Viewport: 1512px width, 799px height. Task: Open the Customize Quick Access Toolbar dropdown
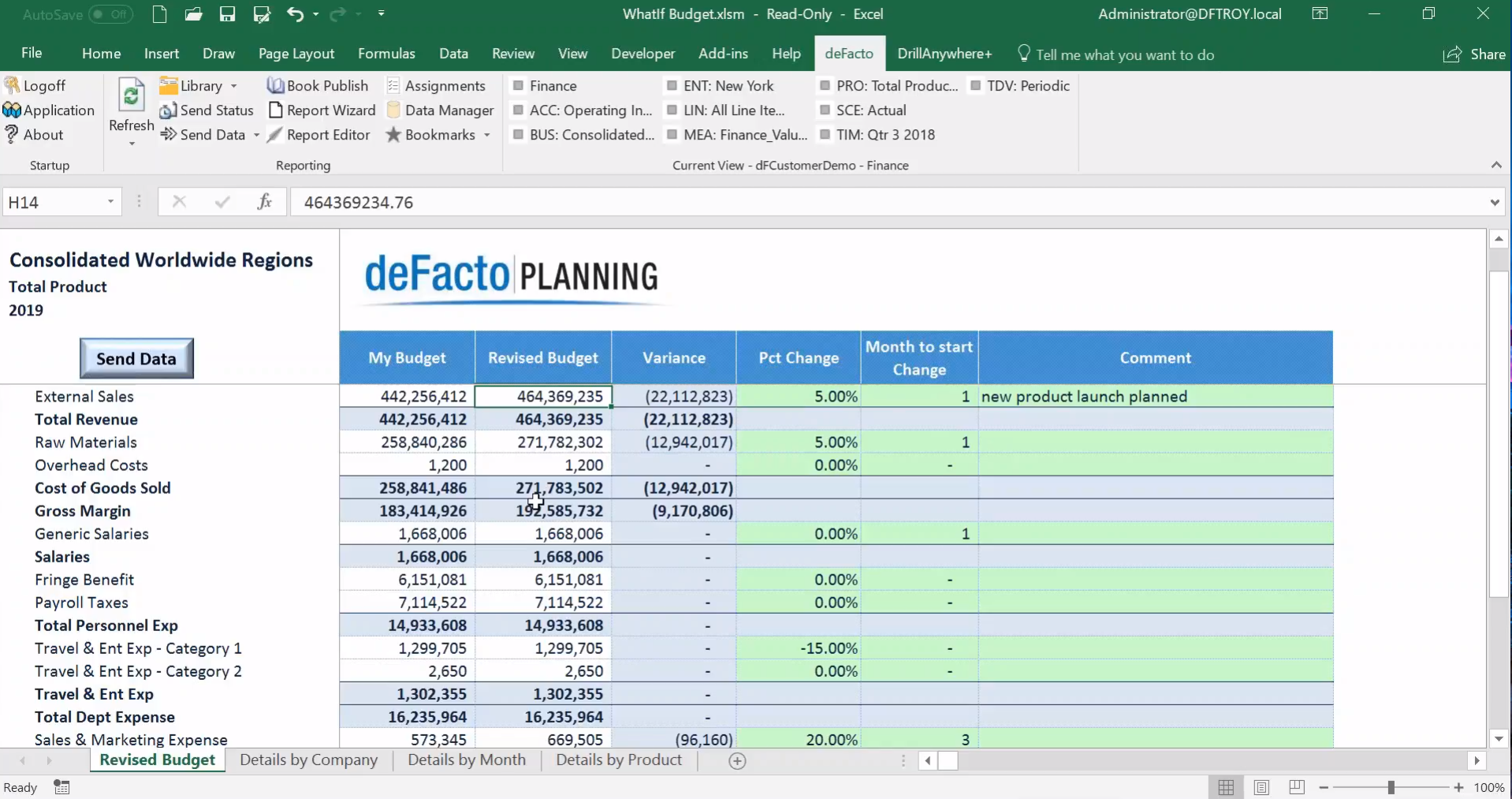coord(382,14)
